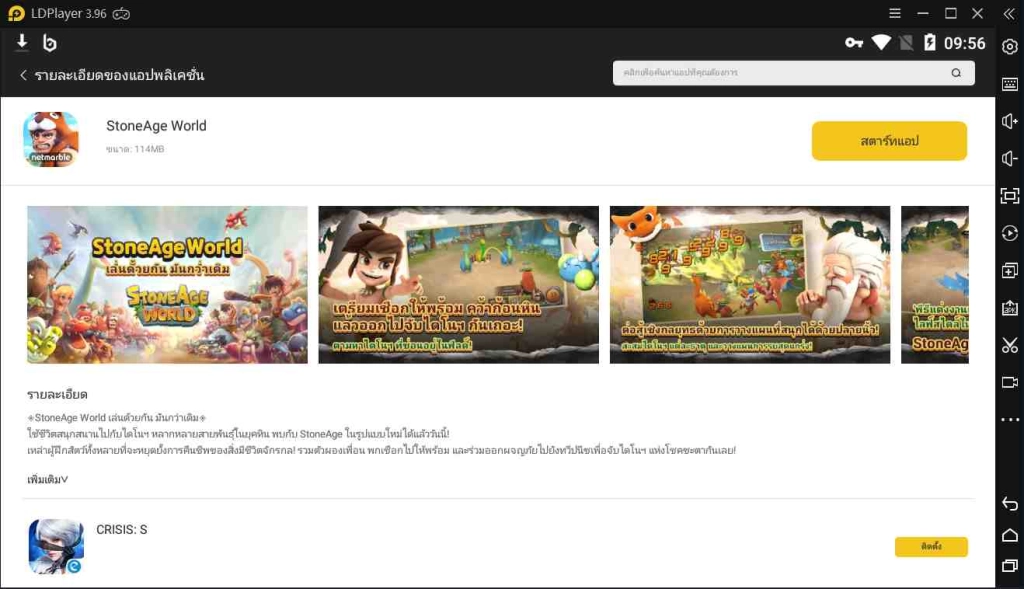
Task: Open third screenshot with old bearded man
Action: pyautogui.click(x=750, y=285)
